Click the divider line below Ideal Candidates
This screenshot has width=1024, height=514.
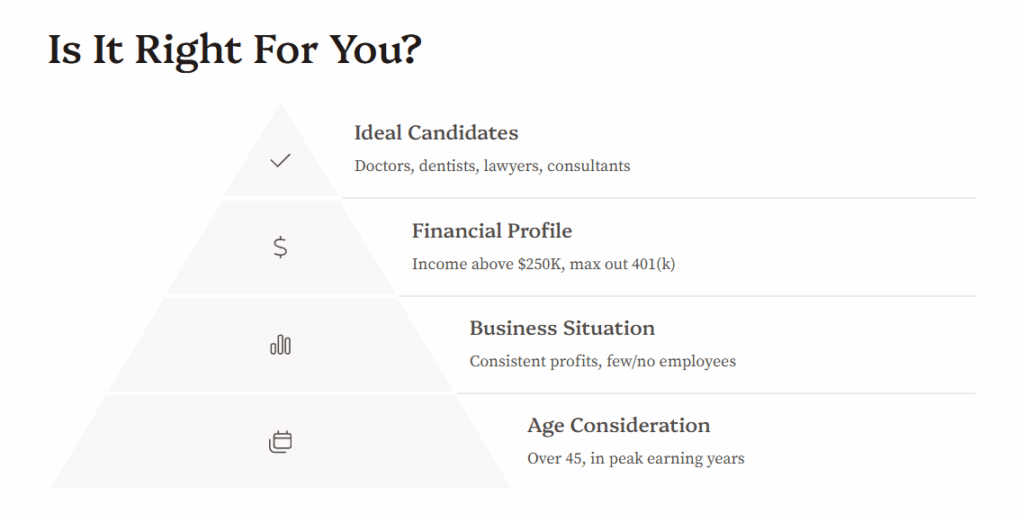pos(658,198)
